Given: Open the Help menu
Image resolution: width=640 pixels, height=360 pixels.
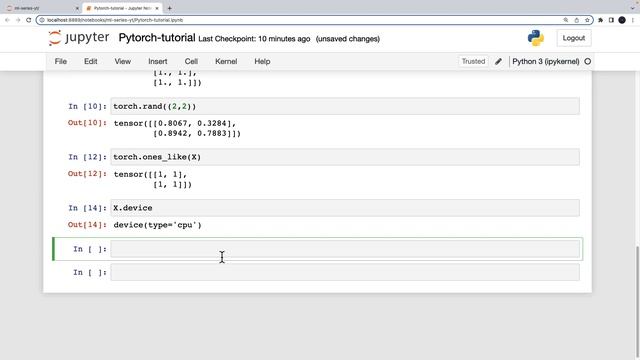Looking at the screenshot, I should [x=262, y=61].
